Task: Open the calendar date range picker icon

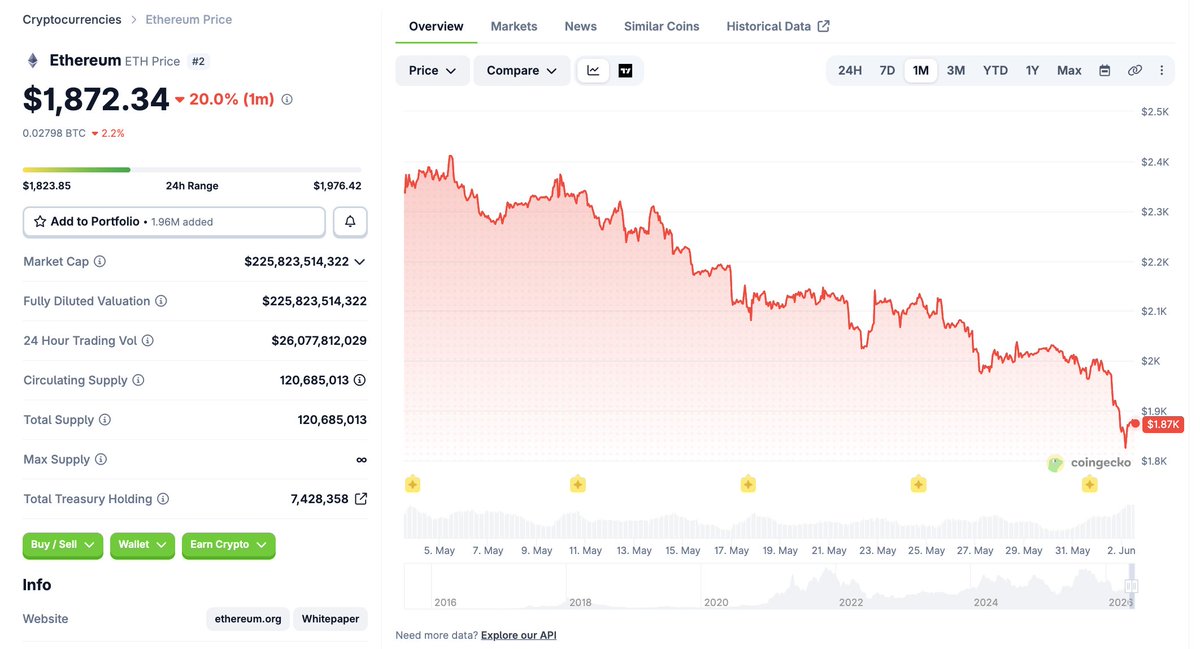Action: pyautogui.click(x=1105, y=70)
